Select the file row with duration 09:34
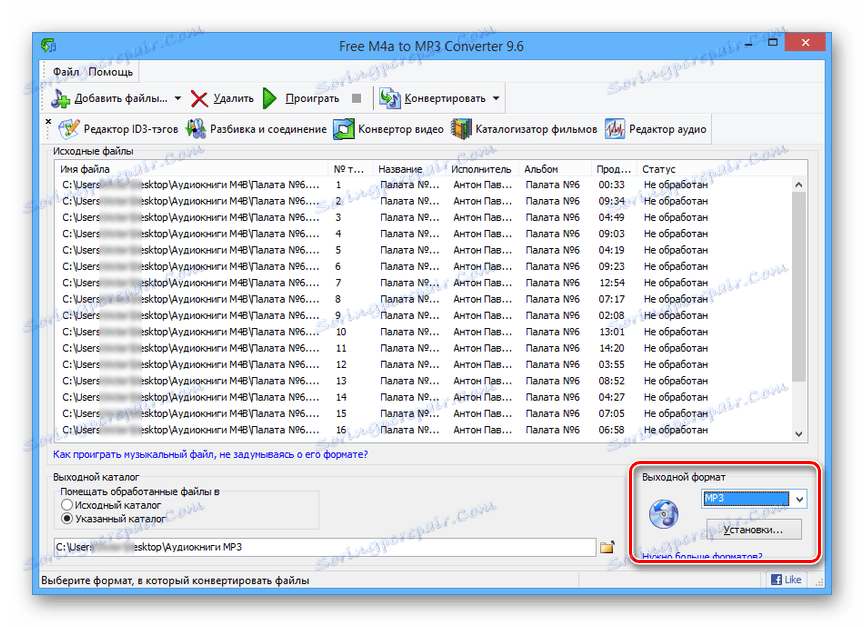The height and width of the screenshot is (627, 864). [x=424, y=201]
